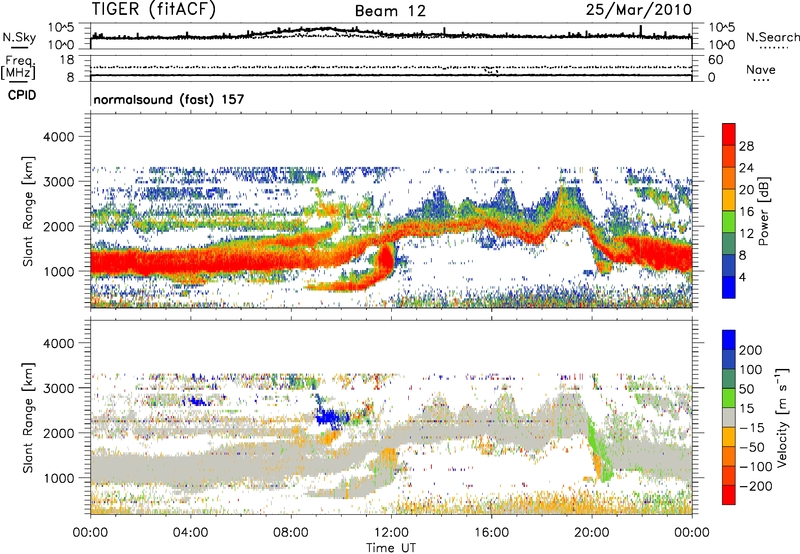
Task: Click the 28 label on the power colorbar
Action: coord(746,146)
